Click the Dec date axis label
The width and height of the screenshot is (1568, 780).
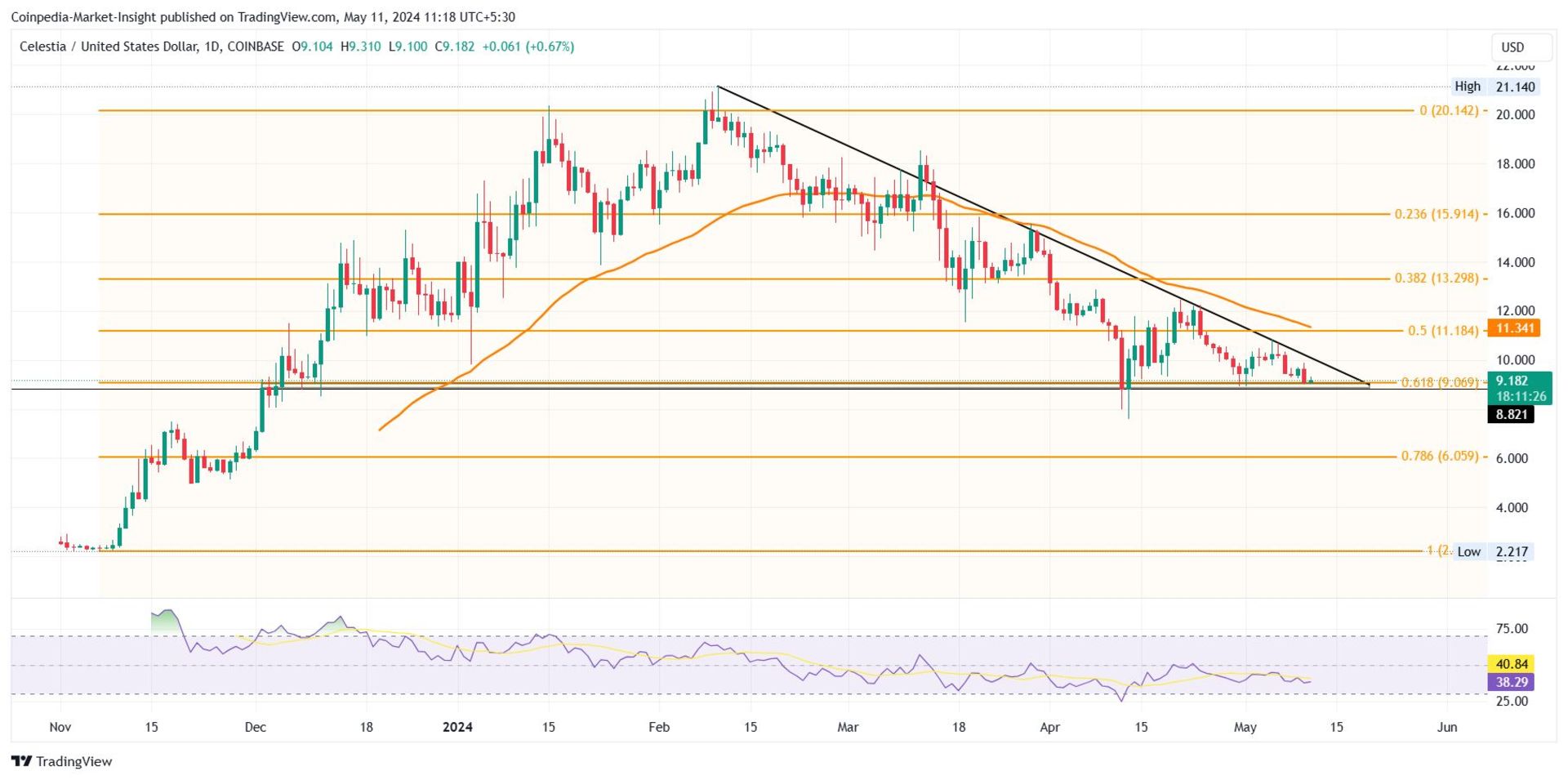256,727
